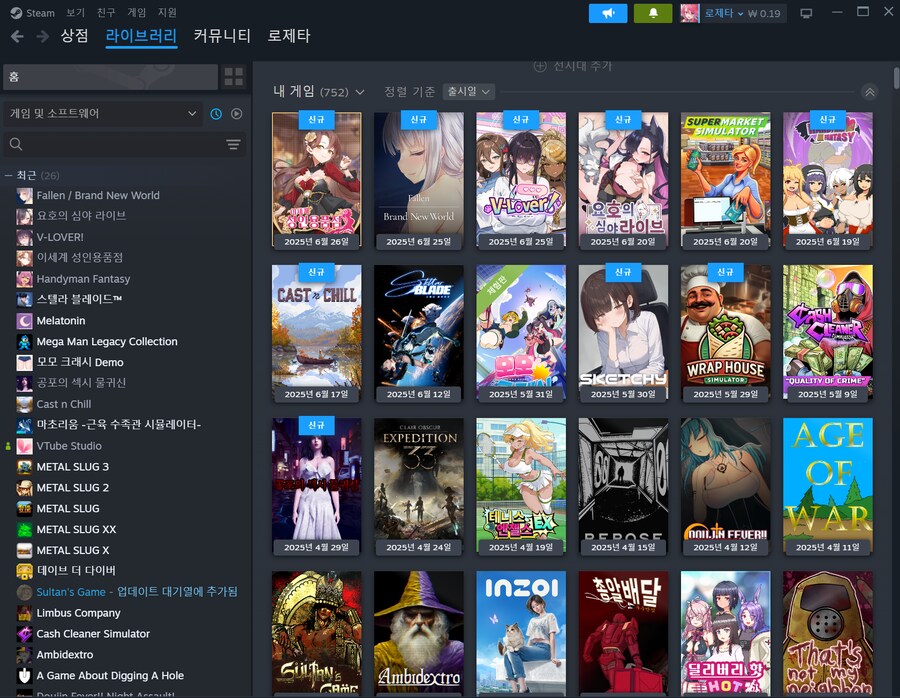Screen dimensions: 900x698
Task: Click 선시대 추가 add shelf button
Action: (x=573, y=66)
